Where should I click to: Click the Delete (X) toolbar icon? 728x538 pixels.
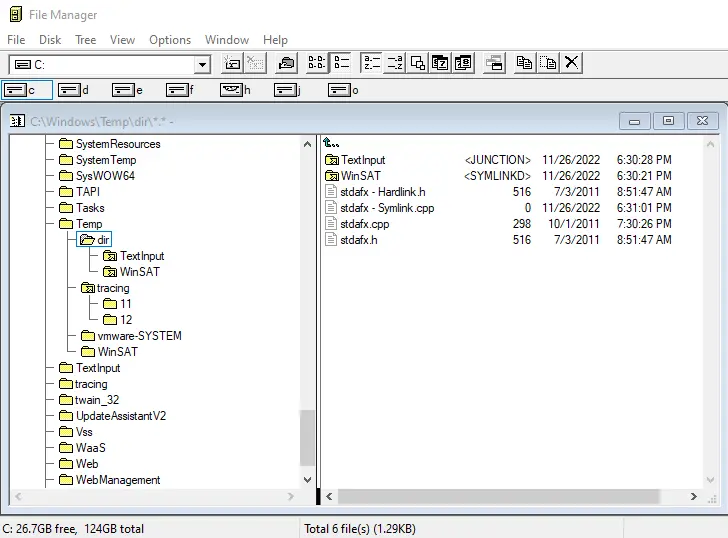point(572,63)
